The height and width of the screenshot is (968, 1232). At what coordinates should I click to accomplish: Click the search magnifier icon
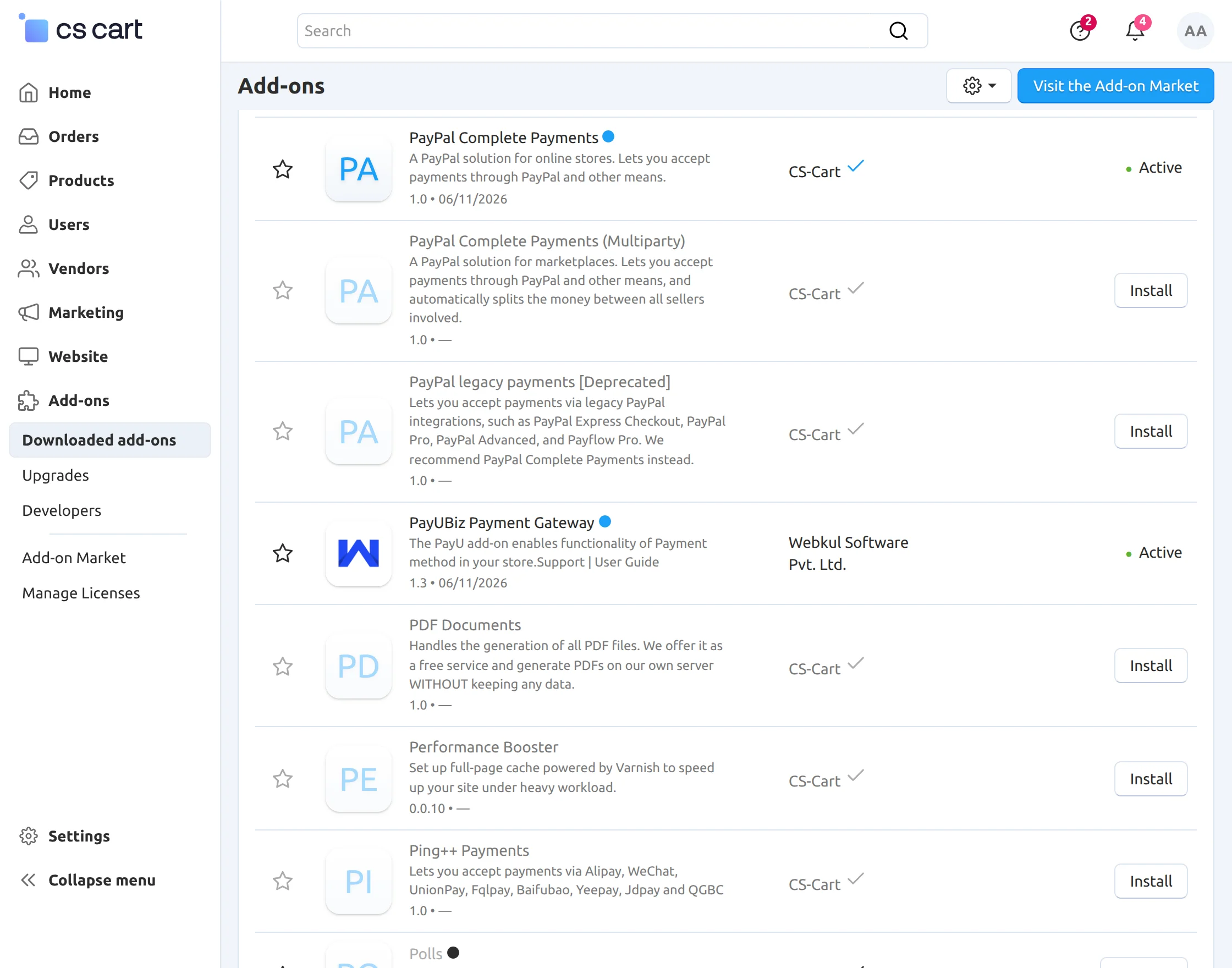pos(898,31)
